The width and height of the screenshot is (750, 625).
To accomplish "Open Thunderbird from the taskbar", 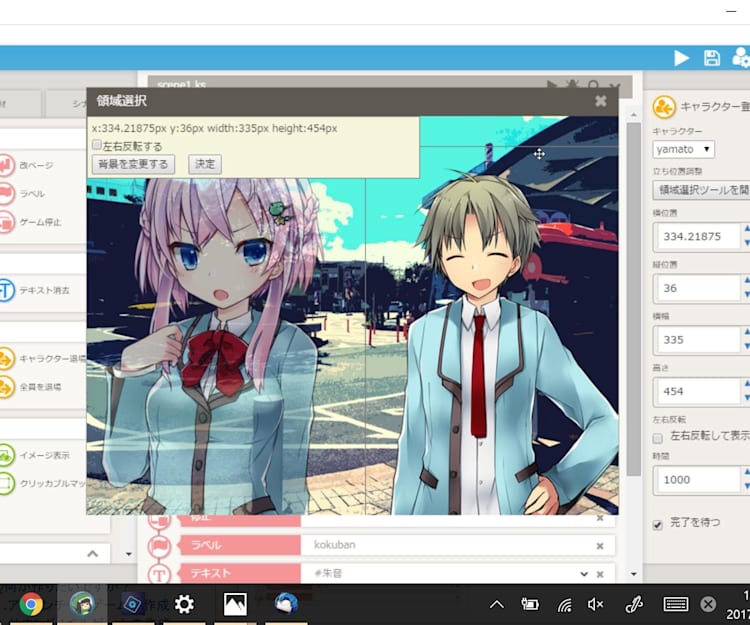I will coord(287,603).
